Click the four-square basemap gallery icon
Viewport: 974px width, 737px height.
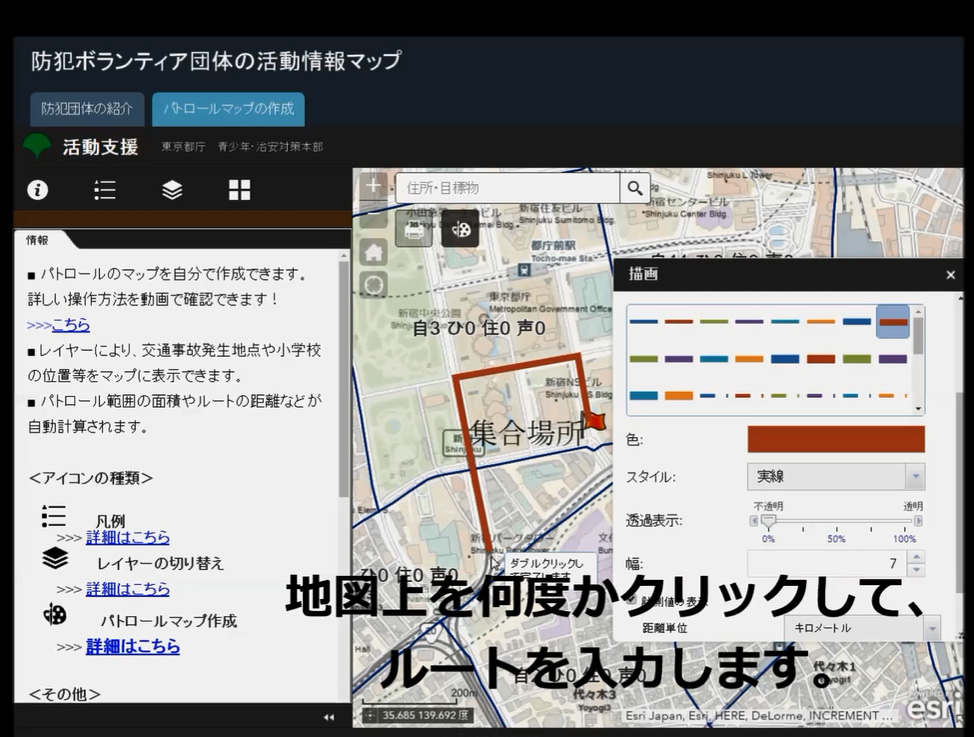[x=239, y=190]
